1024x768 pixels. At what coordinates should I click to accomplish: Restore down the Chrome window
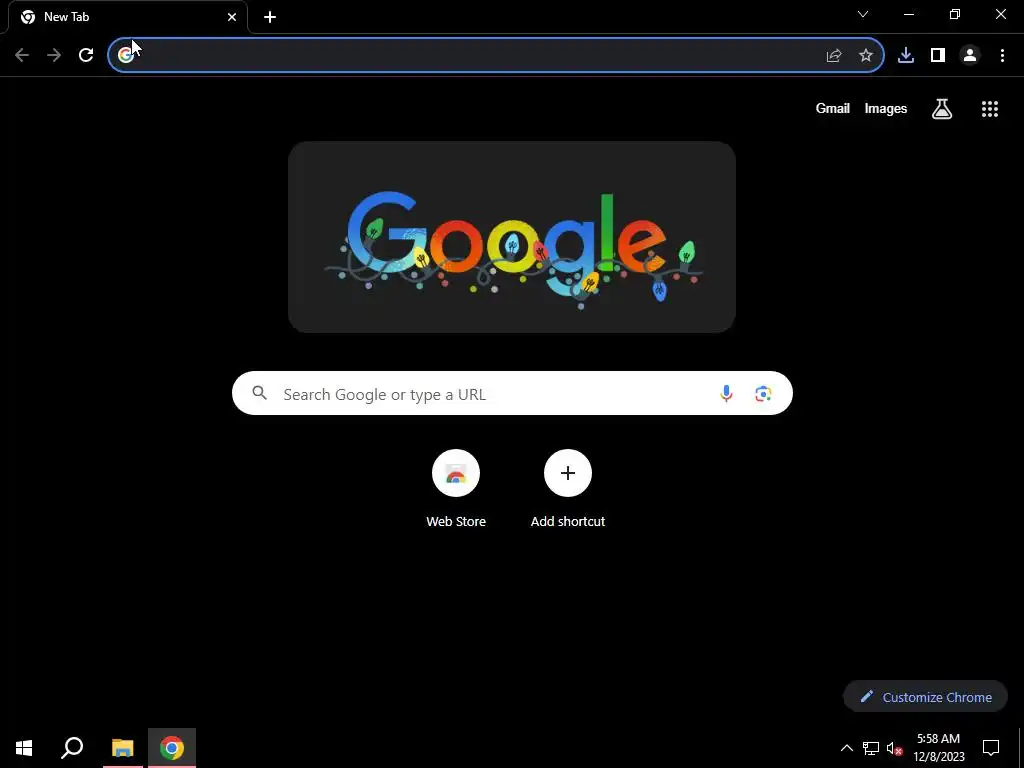point(955,14)
